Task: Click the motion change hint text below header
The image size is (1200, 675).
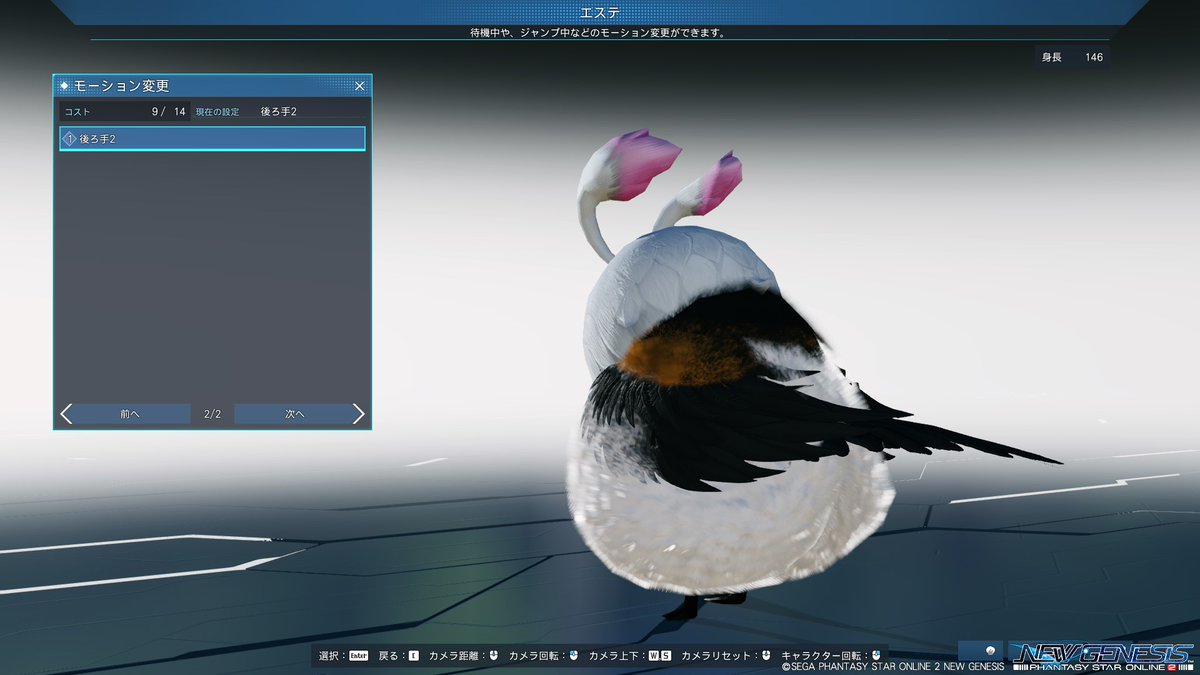Action: 599,32
